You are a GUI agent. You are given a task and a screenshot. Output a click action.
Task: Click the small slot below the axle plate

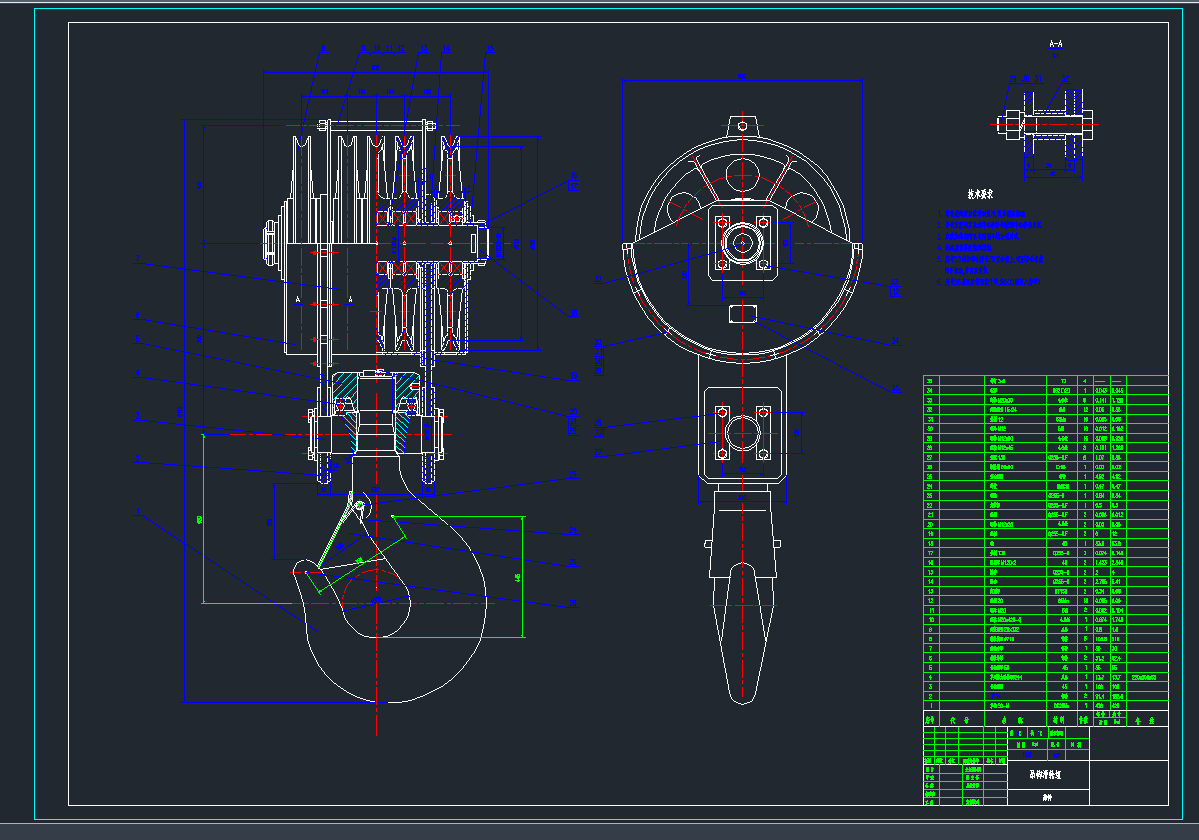pos(741,313)
